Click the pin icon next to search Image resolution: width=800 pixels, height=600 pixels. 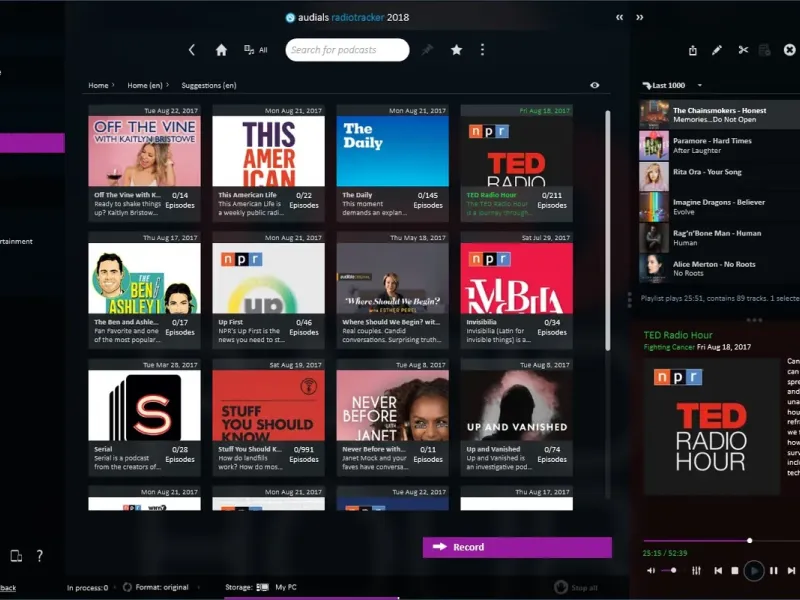tap(427, 49)
